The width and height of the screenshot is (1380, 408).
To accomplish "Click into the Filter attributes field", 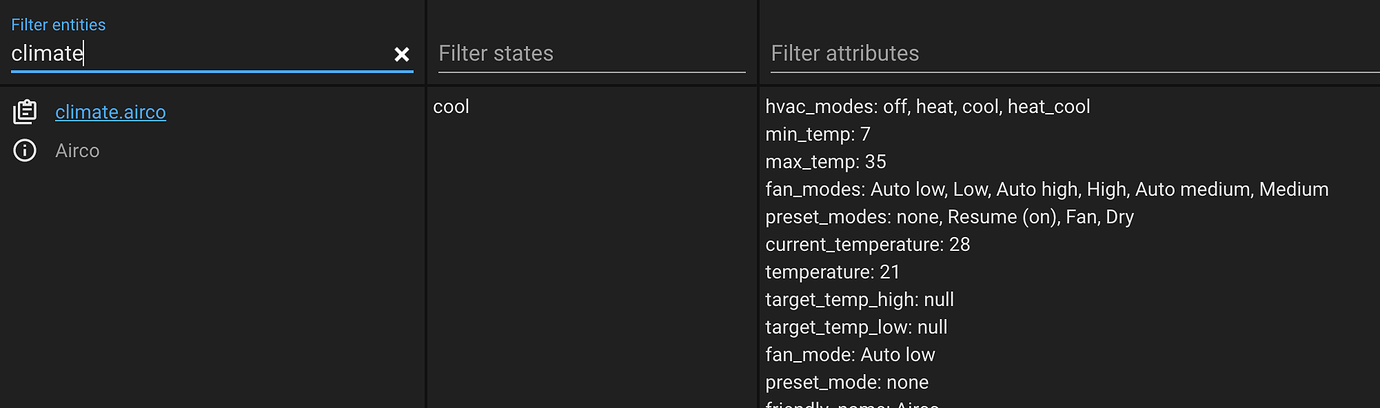I will pyautogui.click(x=1070, y=54).
